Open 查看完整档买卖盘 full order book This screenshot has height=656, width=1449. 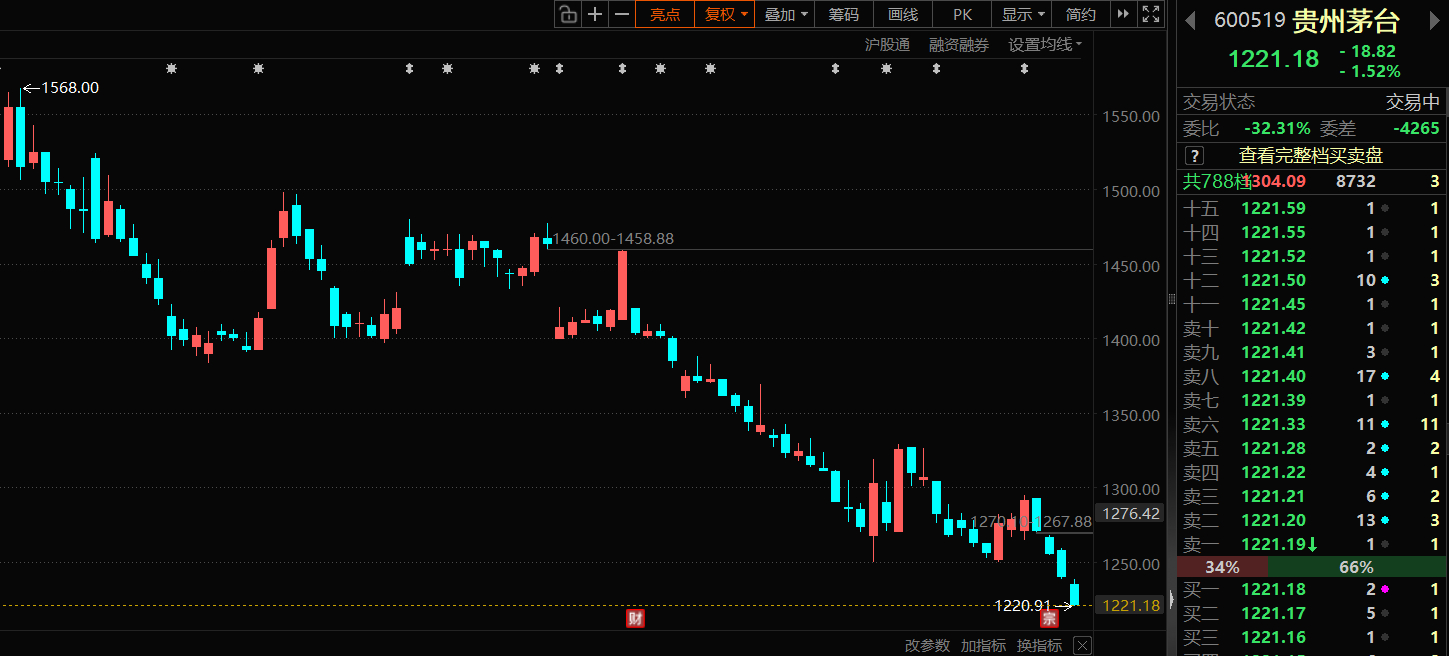1311,156
